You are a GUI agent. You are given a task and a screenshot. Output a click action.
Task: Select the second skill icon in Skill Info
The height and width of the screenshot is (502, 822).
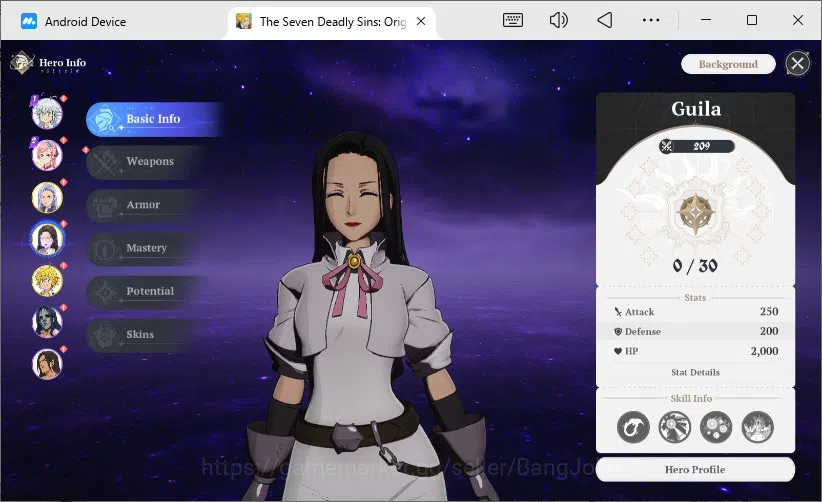pyautogui.click(x=675, y=427)
